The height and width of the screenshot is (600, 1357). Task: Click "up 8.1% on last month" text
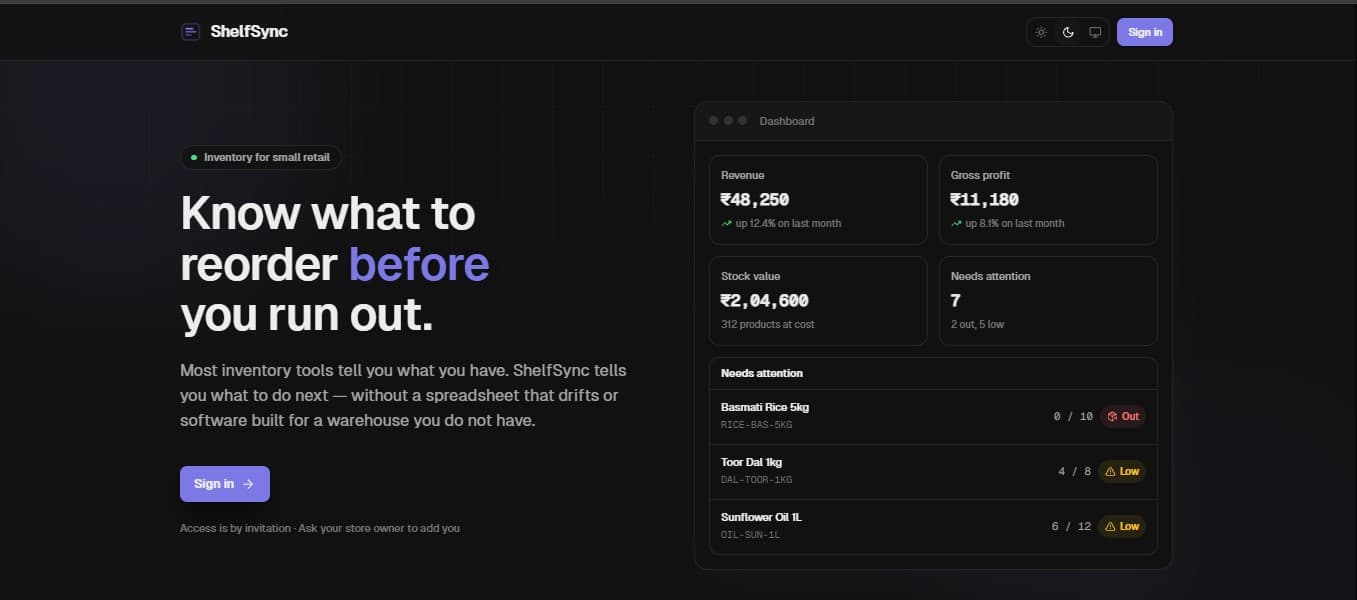coord(1015,224)
